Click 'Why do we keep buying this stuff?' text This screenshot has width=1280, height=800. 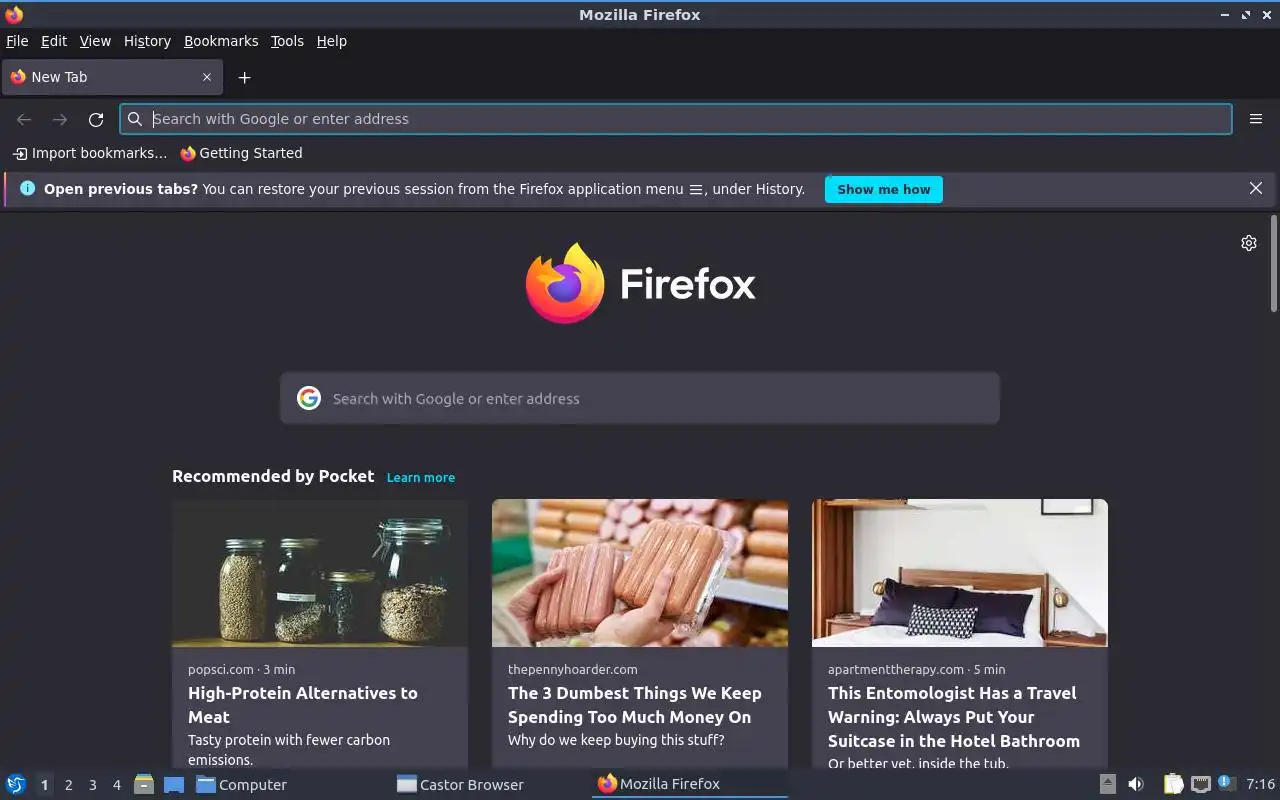[616, 740]
